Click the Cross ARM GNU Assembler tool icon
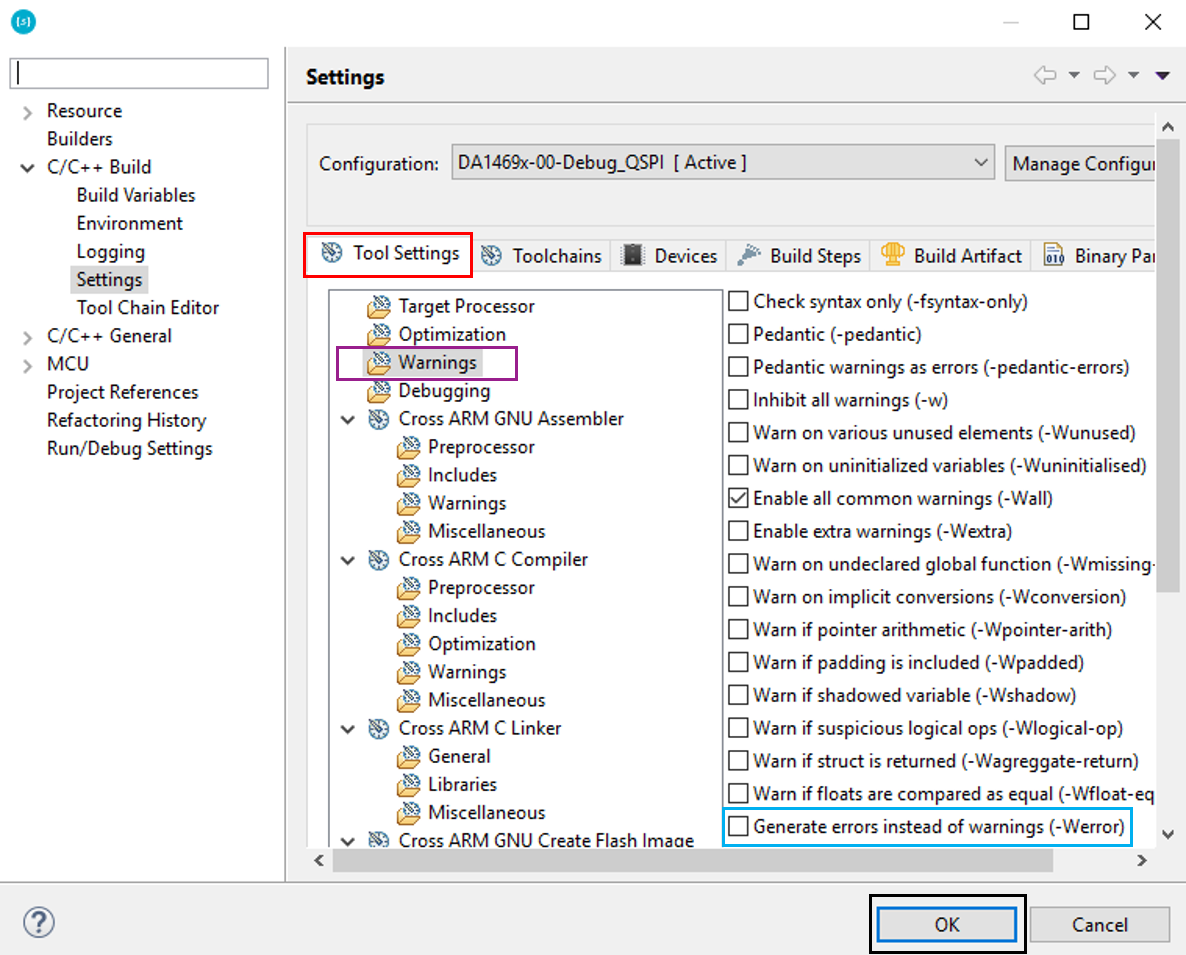The width and height of the screenshot is (1186, 955). (379, 419)
